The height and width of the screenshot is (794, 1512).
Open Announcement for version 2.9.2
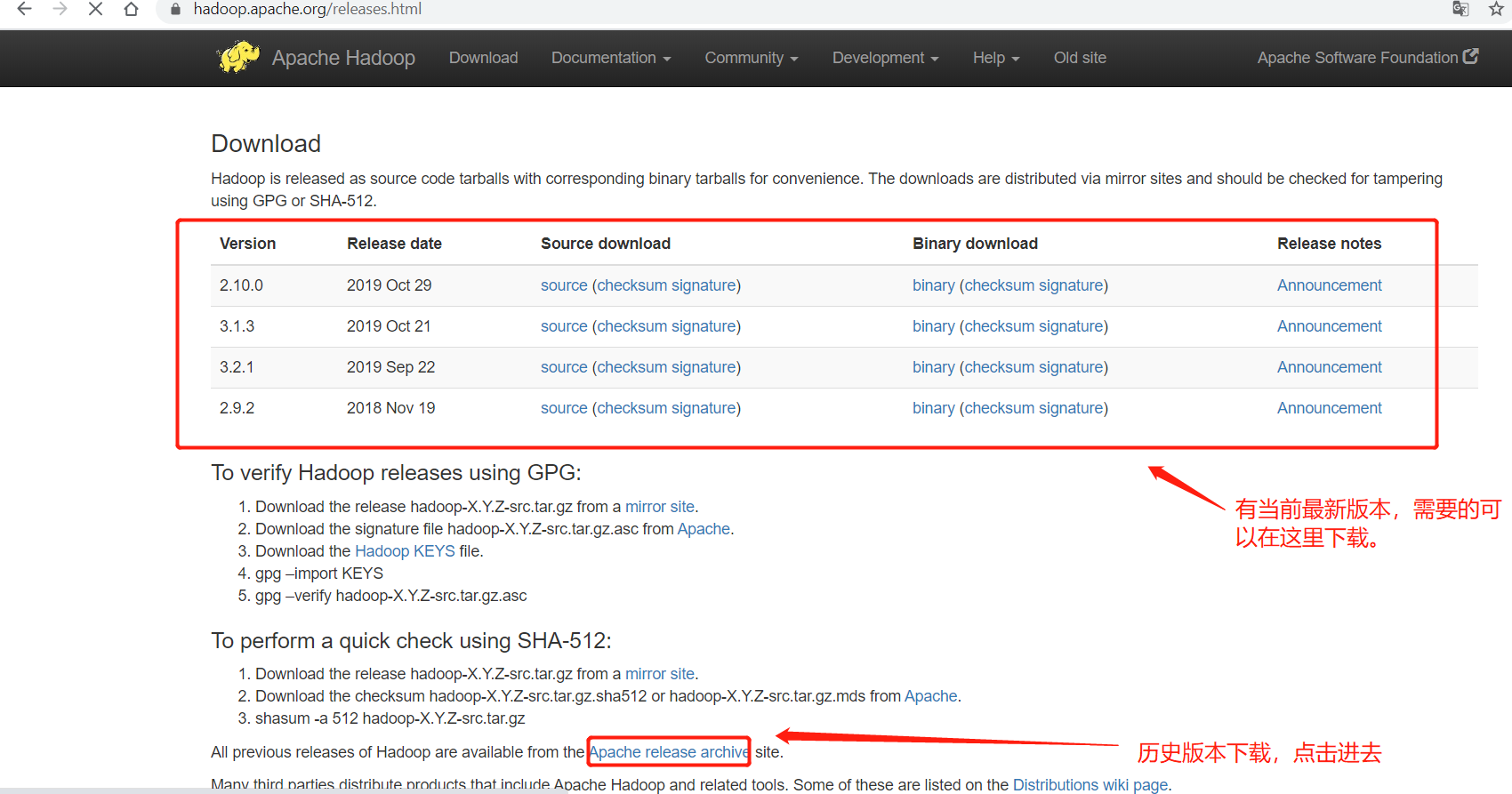1330,408
